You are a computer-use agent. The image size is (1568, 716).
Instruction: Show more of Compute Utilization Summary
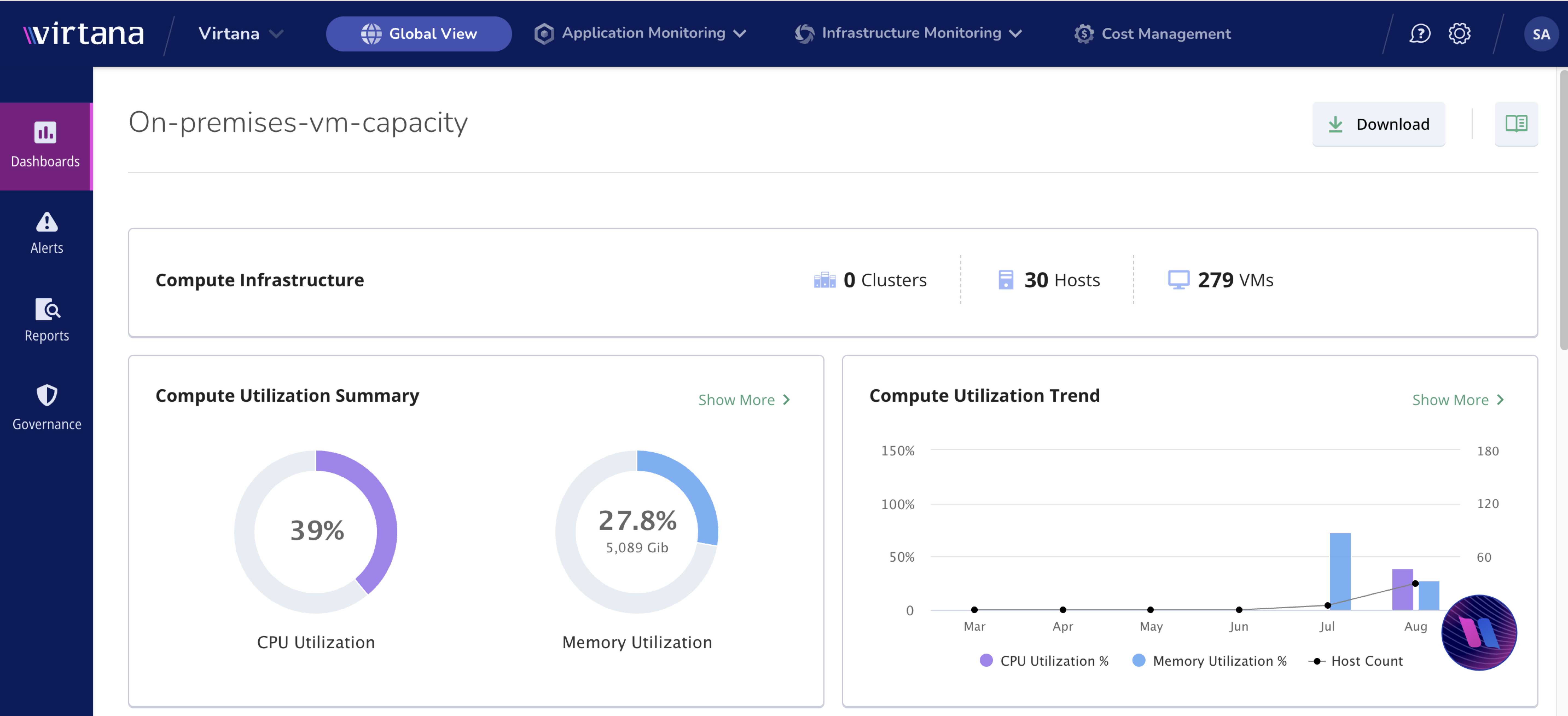tap(744, 400)
